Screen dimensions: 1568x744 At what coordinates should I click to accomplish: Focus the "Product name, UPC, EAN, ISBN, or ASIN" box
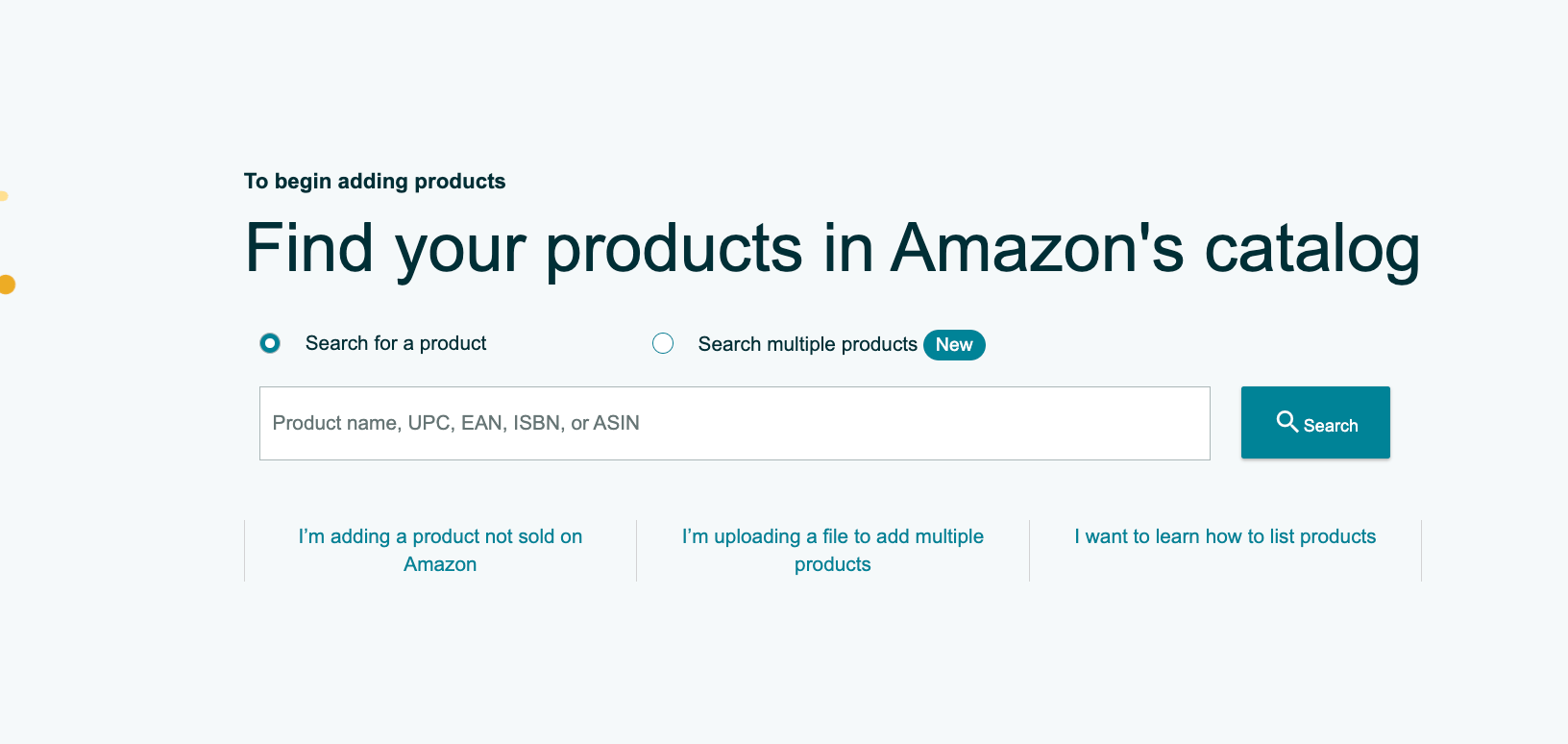click(x=735, y=423)
